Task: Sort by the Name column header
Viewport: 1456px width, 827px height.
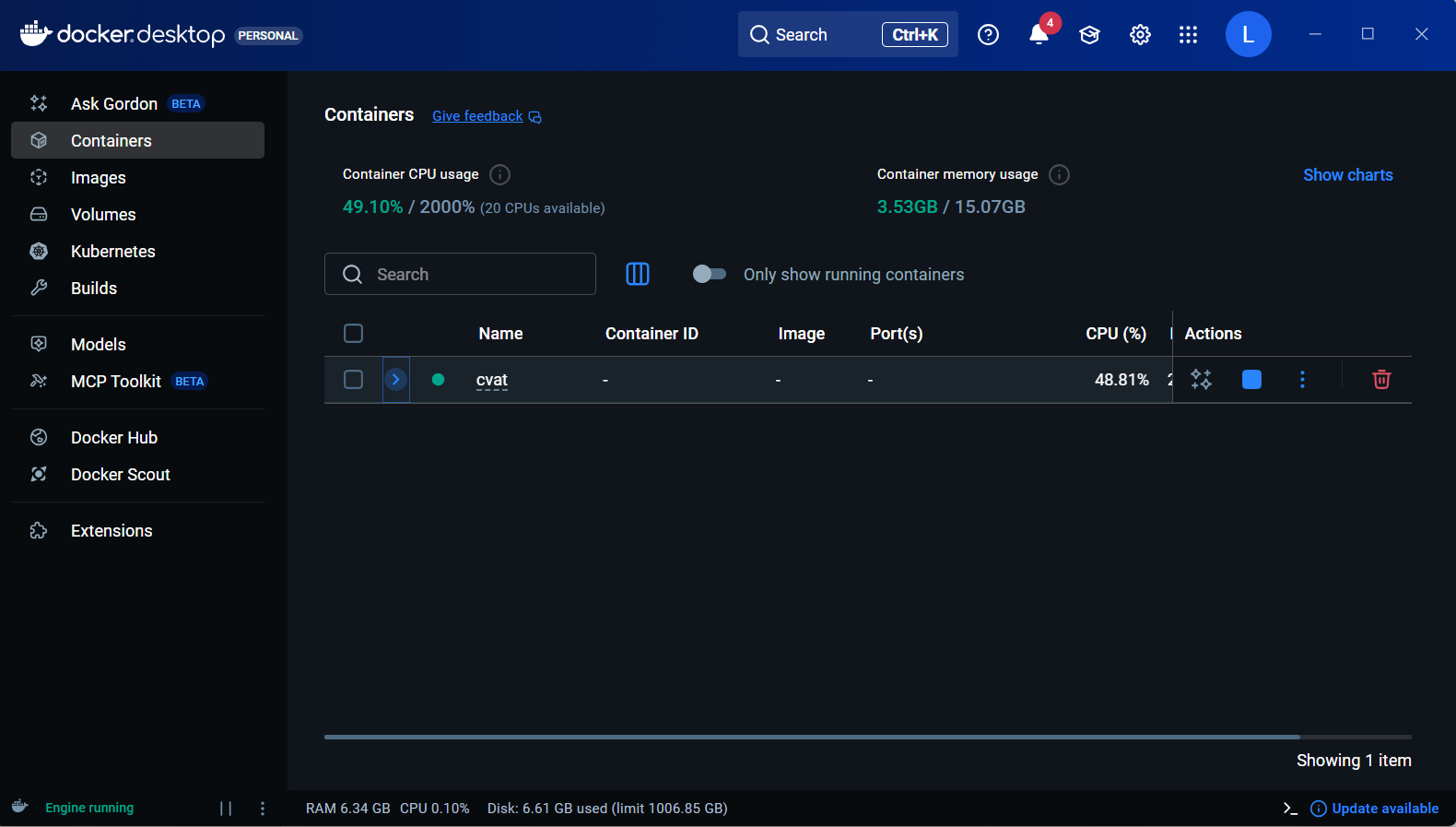Action: pyautogui.click(x=500, y=334)
